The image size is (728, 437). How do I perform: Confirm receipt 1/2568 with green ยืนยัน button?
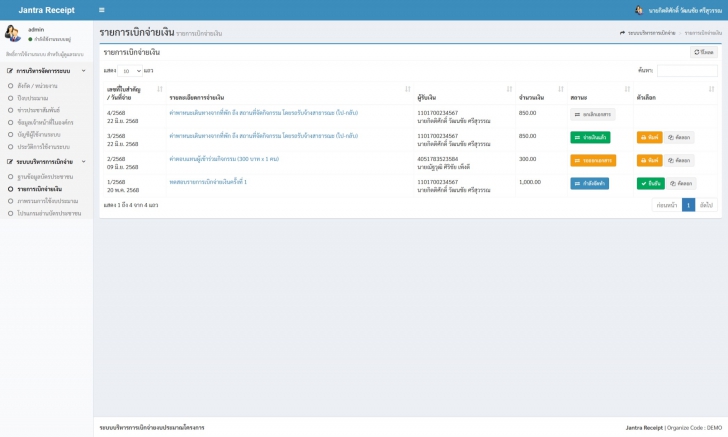coord(650,183)
